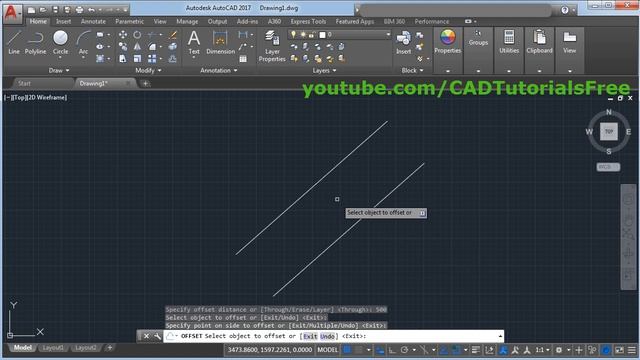Select the Line tool
Screen dimensions: 640x360
pos(13,42)
